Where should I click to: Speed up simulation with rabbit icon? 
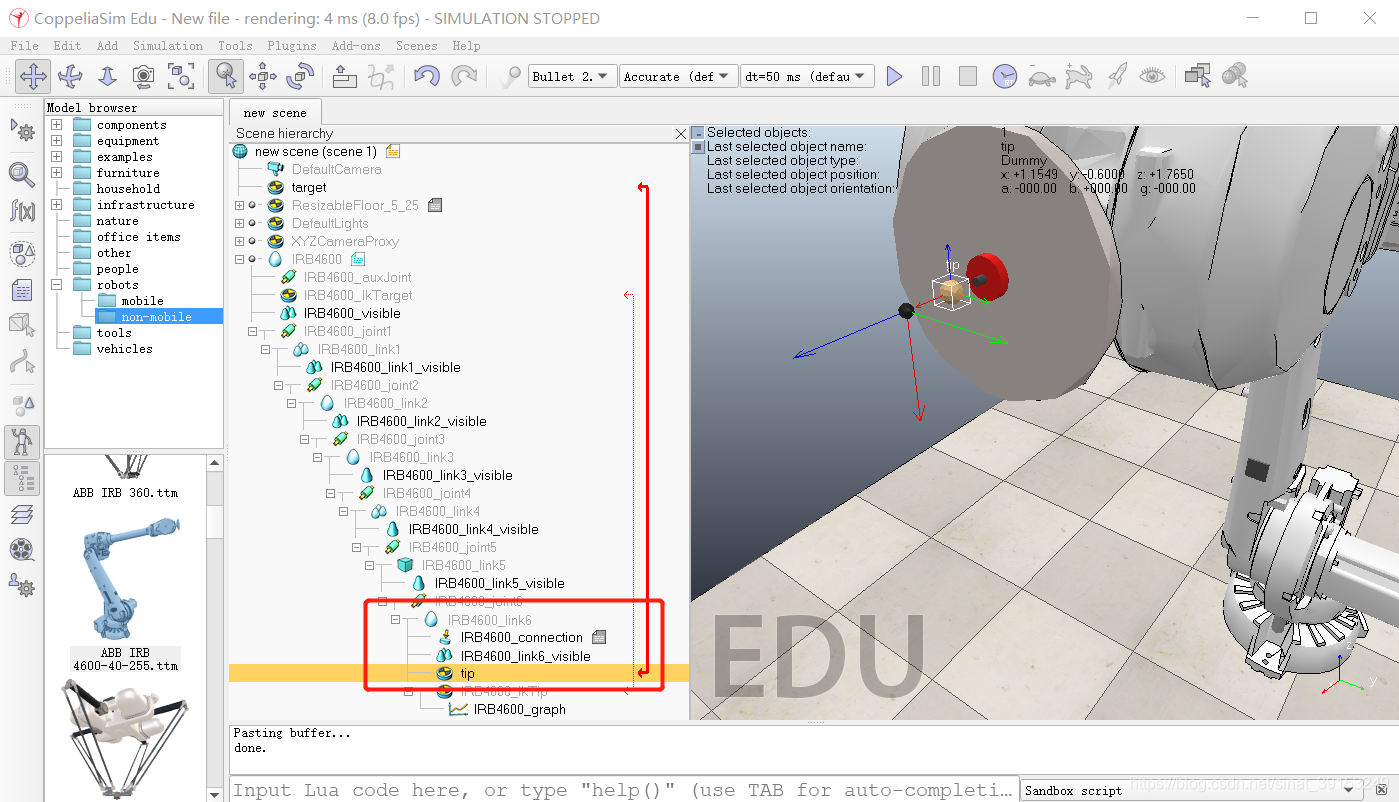pos(1078,76)
